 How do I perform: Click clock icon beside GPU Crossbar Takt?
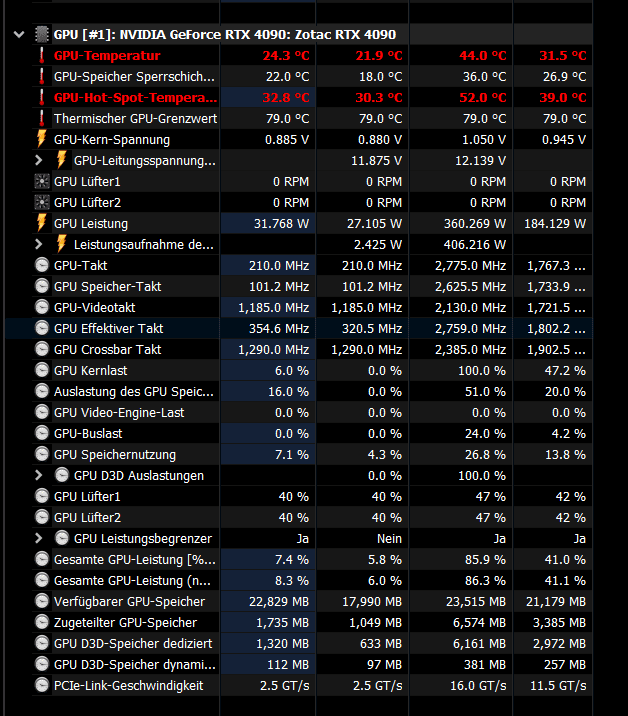pyautogui.click(x=42, y=349)
